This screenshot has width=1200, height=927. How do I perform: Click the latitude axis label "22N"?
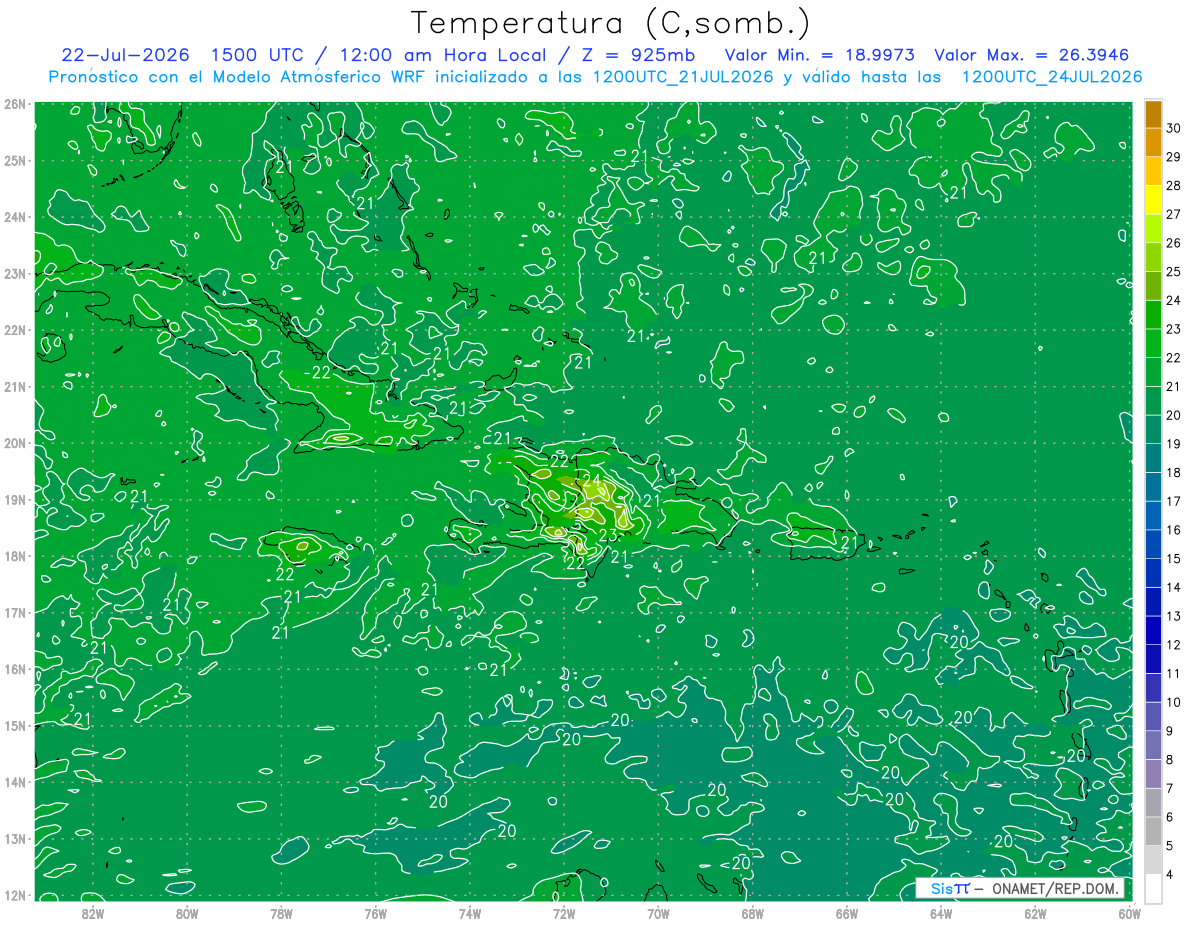pos(14,330)
